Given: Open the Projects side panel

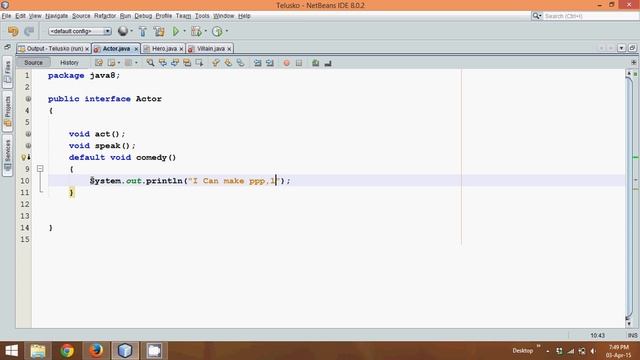Looking at the screenshot, I should tap(7, 111).
